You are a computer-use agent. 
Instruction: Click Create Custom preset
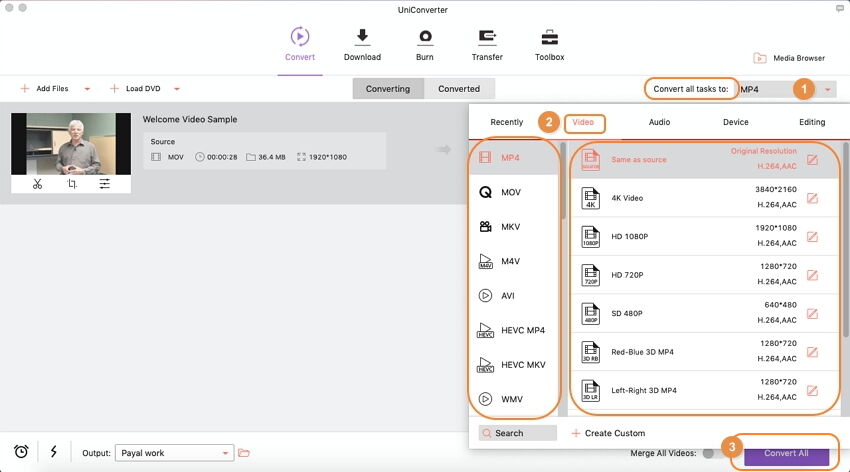pyautogui.click(x=608, y=433)
